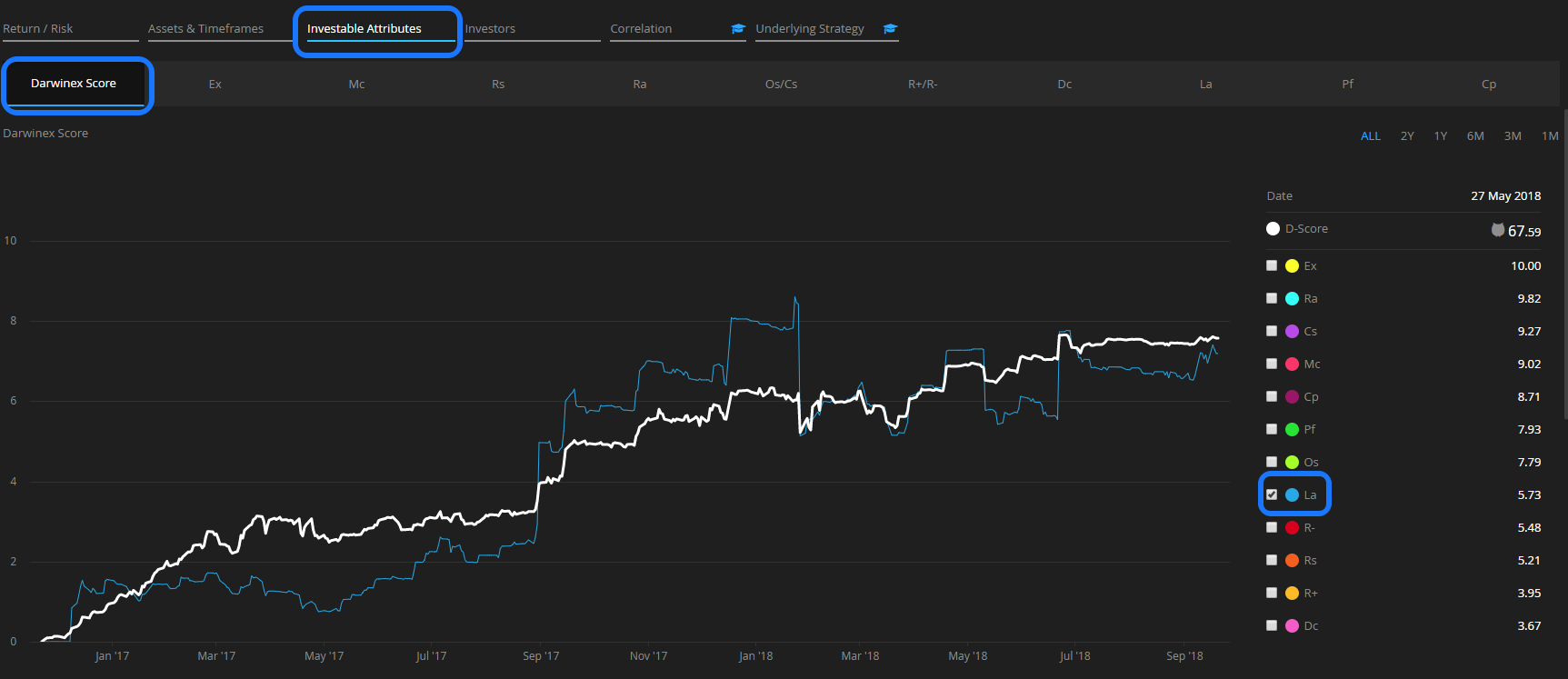Image resolution: width=1568 pixels, height=679 pixels.
Task: Click the May '18 axis label
Action: (967, 655)
